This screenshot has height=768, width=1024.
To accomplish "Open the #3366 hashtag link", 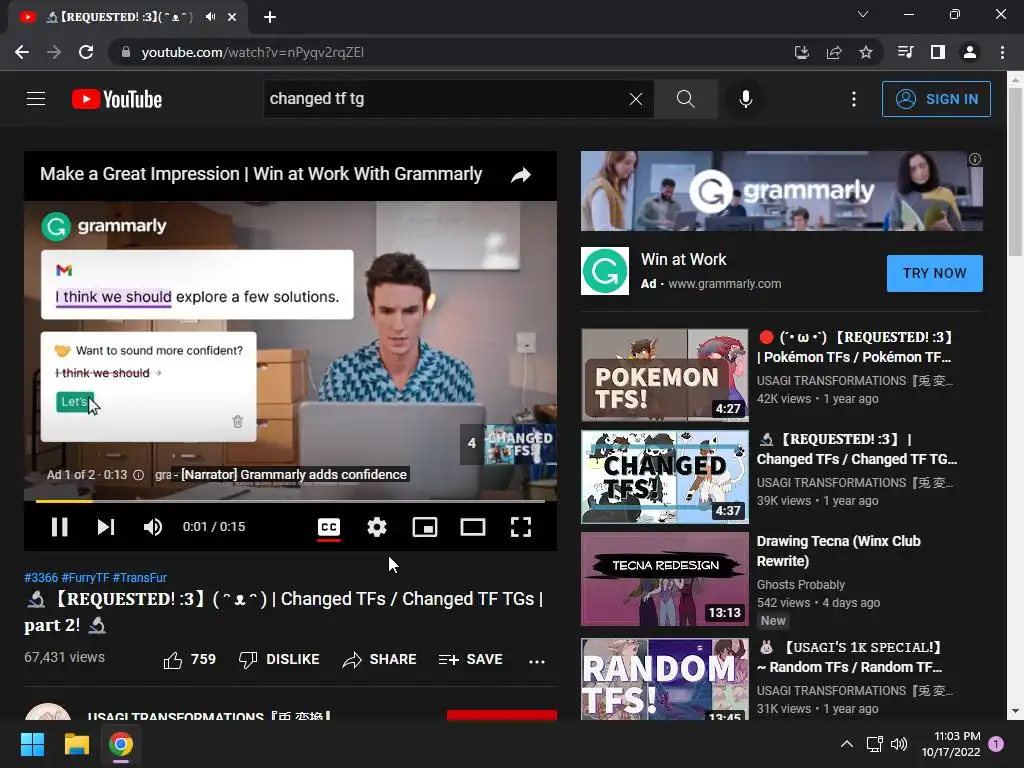I will pyautogui.click(x=40, y=577).
